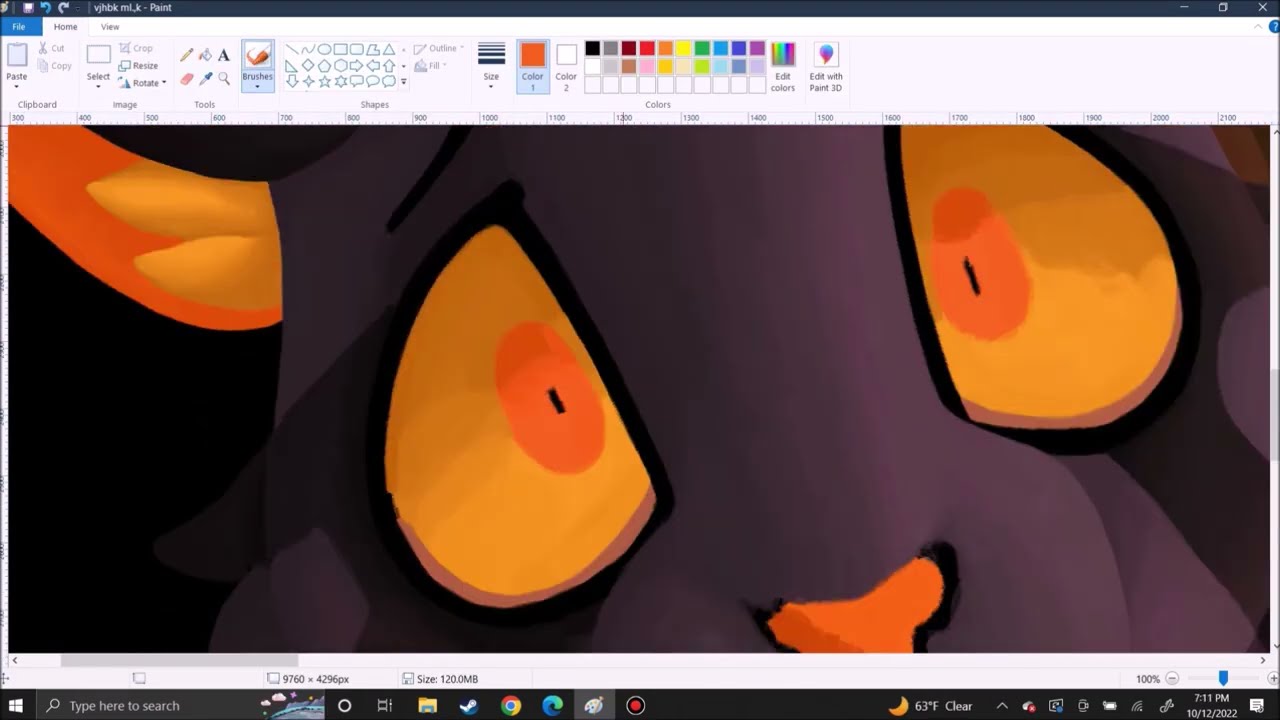The width and height of the screenshot is (1280, 720).
Task: Click the Copy command
Action: click(54, 66)
